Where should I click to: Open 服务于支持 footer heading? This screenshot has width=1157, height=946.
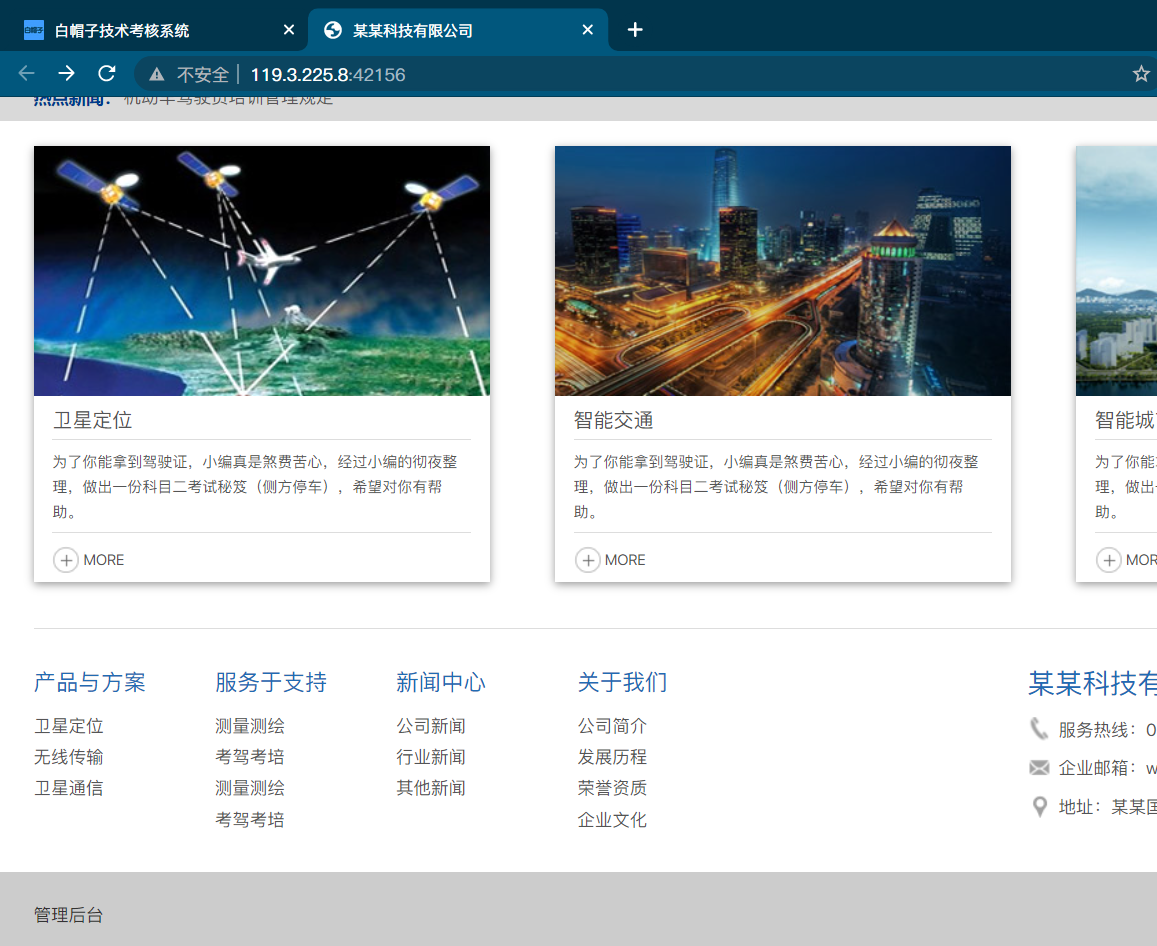tap(271, 682)
